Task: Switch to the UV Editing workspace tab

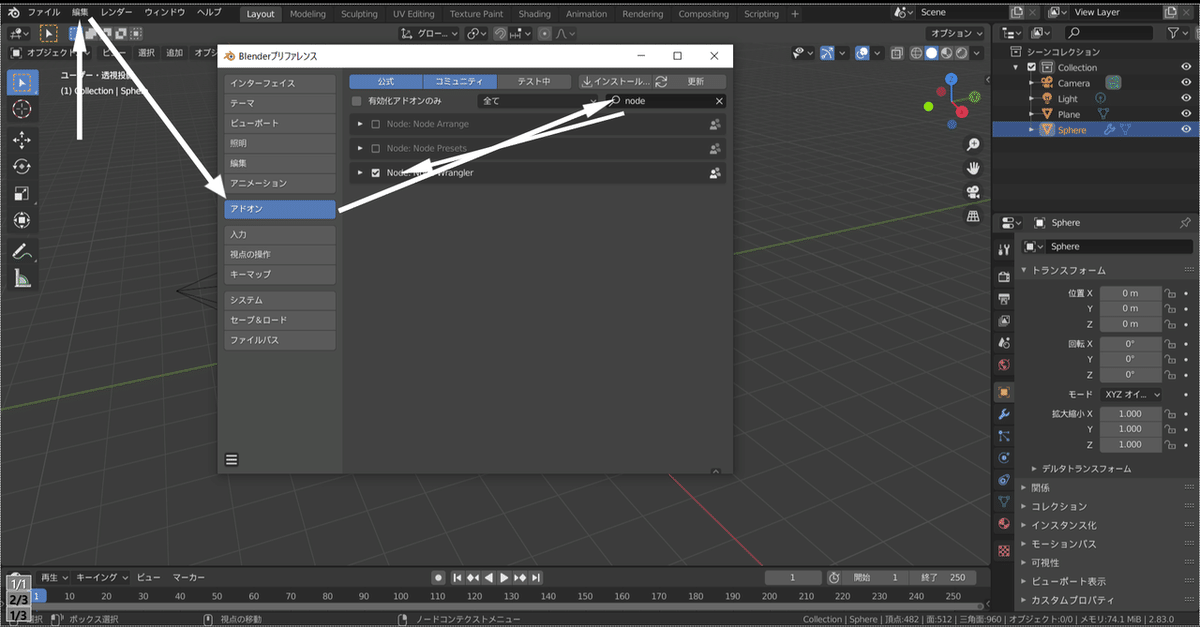Action: 414,14
